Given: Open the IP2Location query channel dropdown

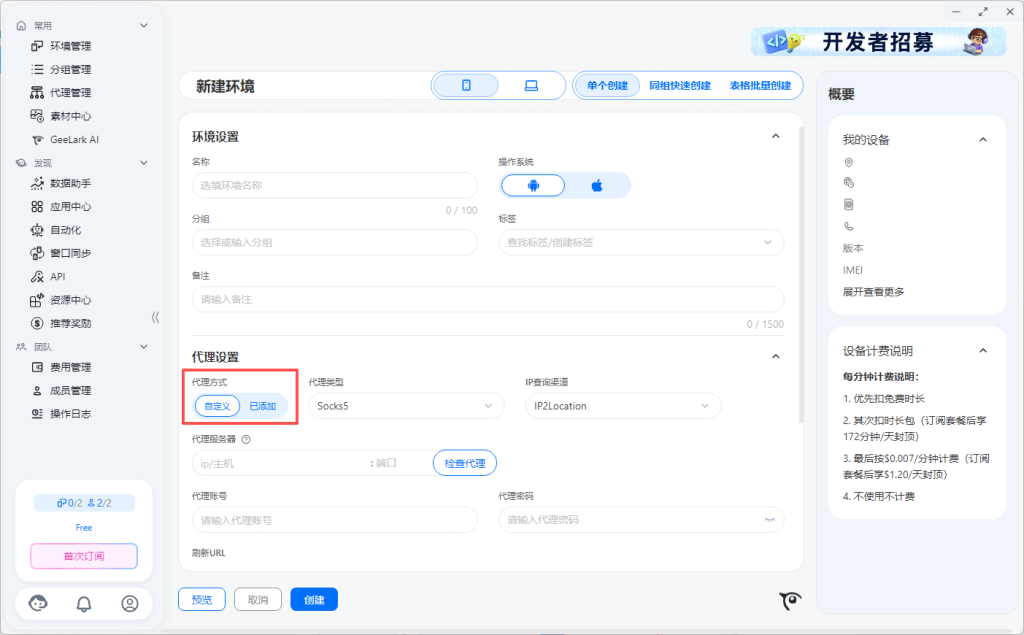Looking at the screenshot, I should tap(622, 406).
